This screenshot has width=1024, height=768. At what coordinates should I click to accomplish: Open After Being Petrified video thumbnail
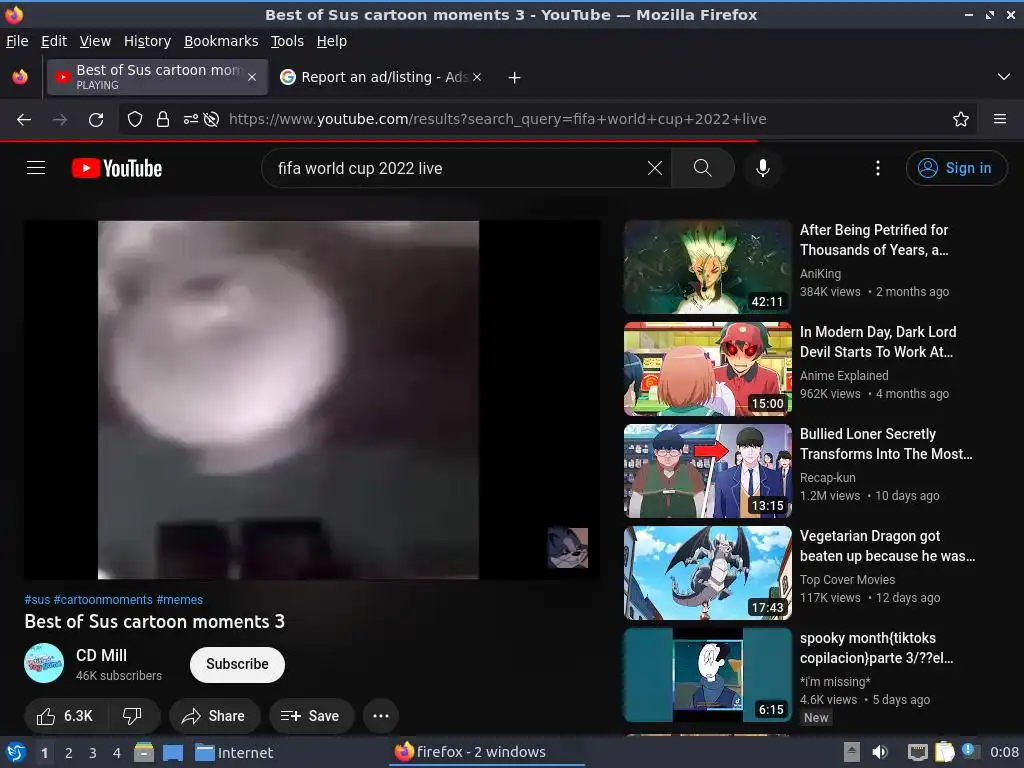pyautogui.click(x=707, y=266)
